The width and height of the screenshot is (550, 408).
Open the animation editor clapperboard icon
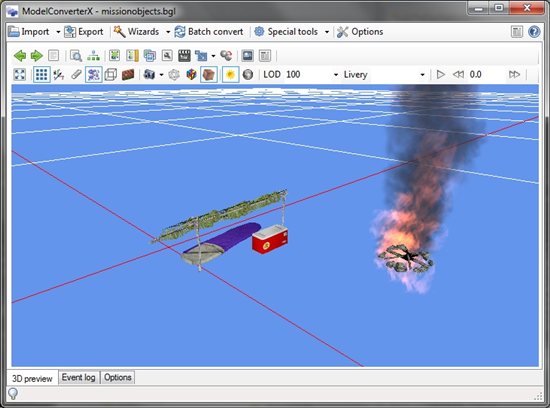(184, 55)
